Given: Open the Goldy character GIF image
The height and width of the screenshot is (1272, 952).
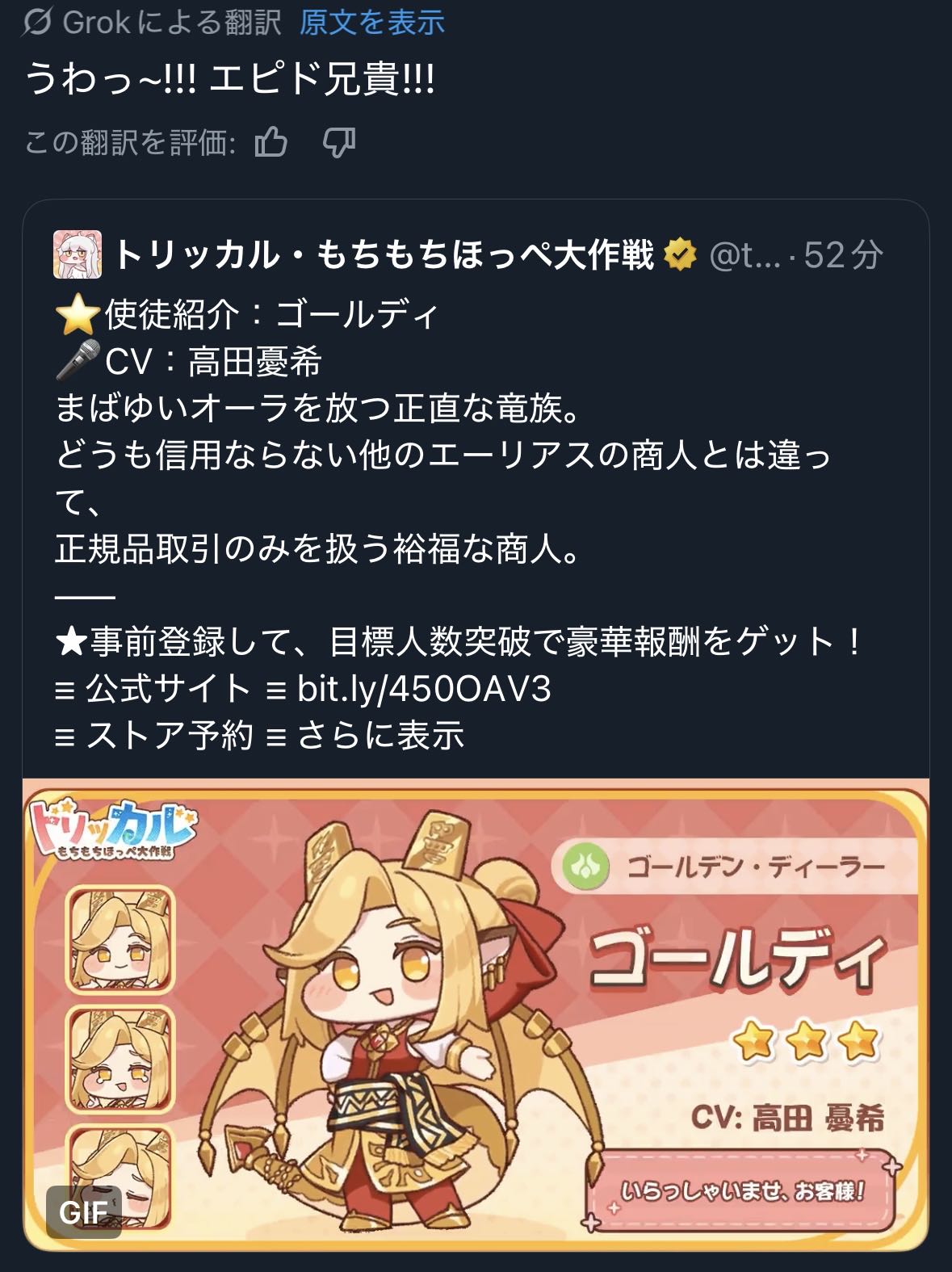Looking at the screenshot, I should (x=476, y=1014).
